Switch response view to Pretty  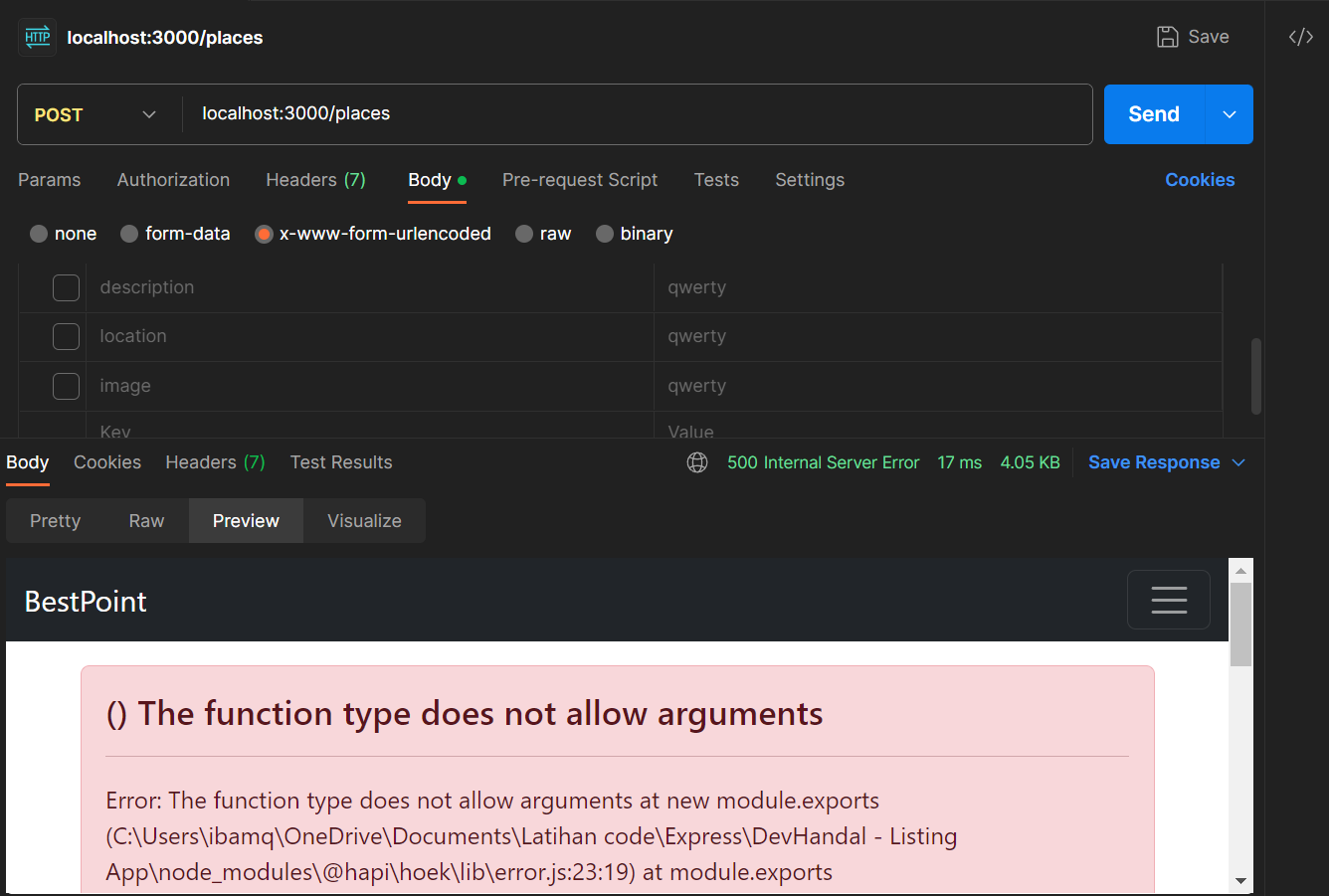55,521
